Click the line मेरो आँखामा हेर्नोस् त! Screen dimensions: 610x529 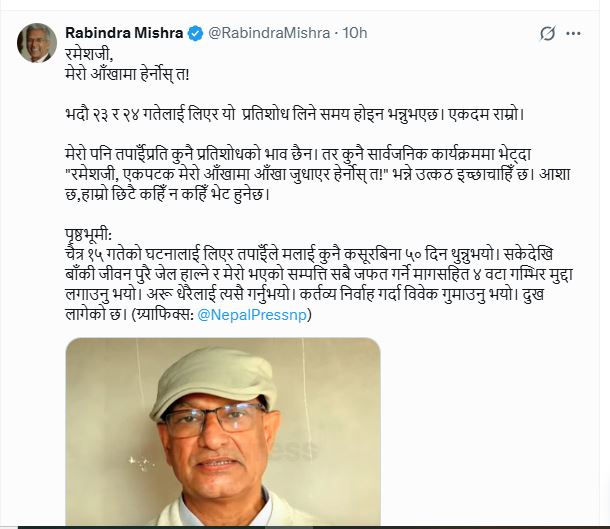pos(127,74)
